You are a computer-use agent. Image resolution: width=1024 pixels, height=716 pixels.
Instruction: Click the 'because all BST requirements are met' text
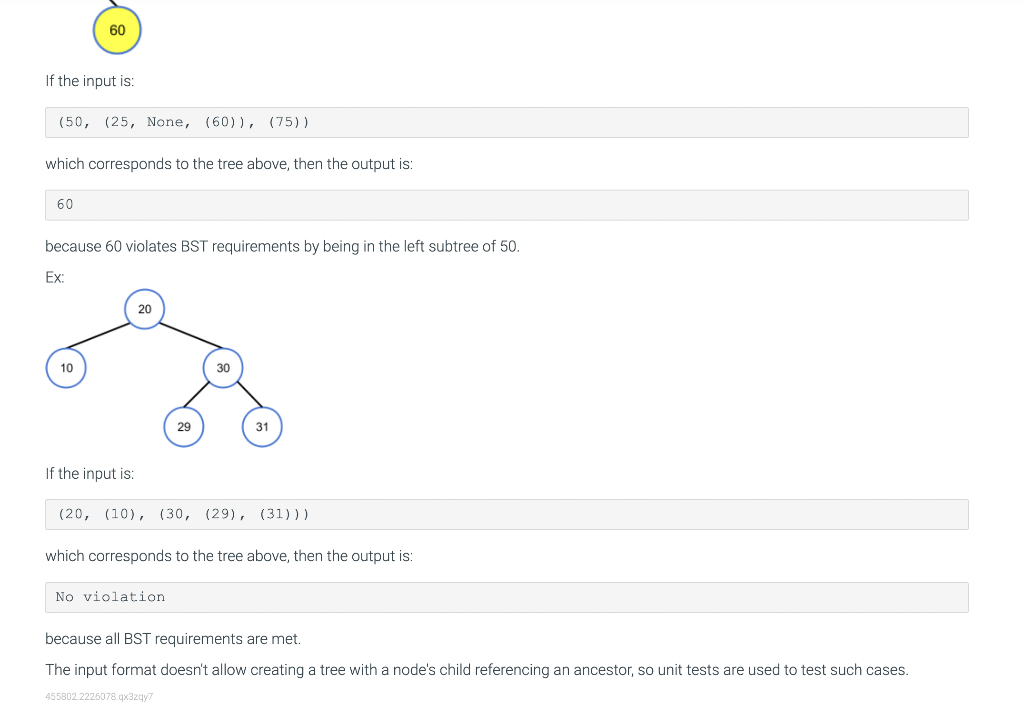[173, 638]
